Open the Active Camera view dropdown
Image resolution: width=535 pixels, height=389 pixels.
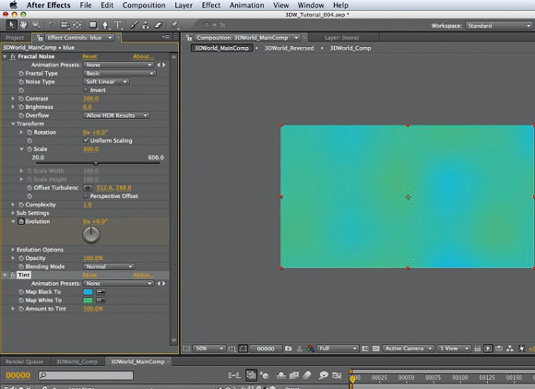[x=408, y=348]
